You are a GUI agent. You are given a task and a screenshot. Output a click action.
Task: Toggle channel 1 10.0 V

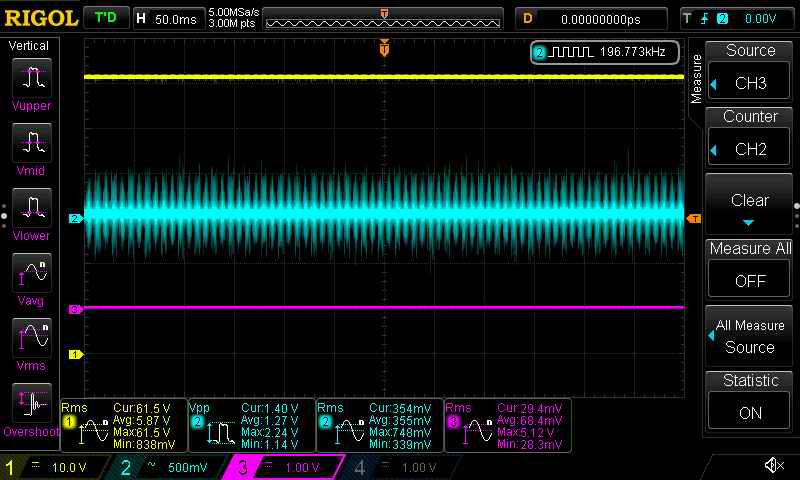point(54,467)
